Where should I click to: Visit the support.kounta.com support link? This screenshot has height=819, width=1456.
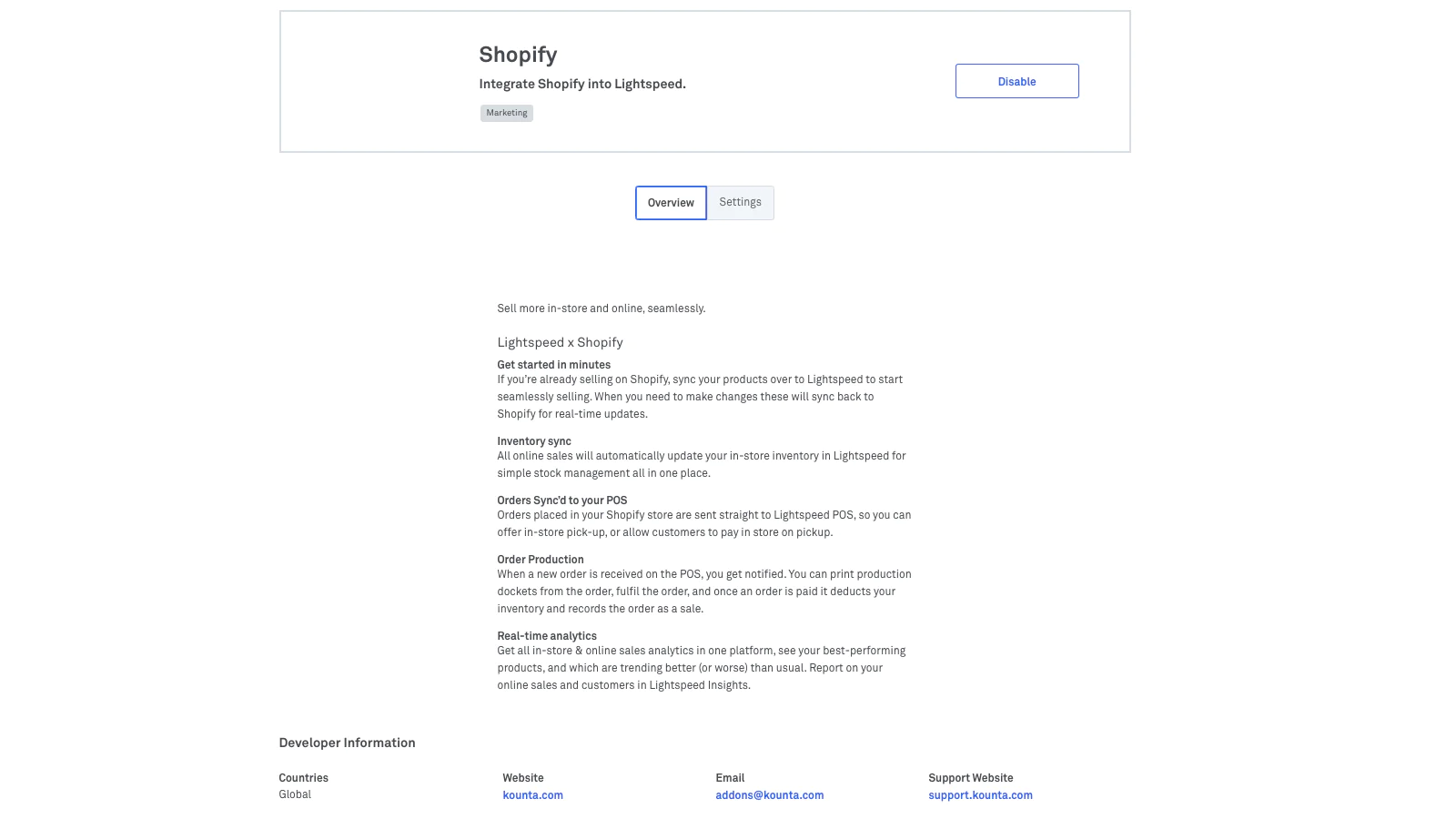[980, 795]
